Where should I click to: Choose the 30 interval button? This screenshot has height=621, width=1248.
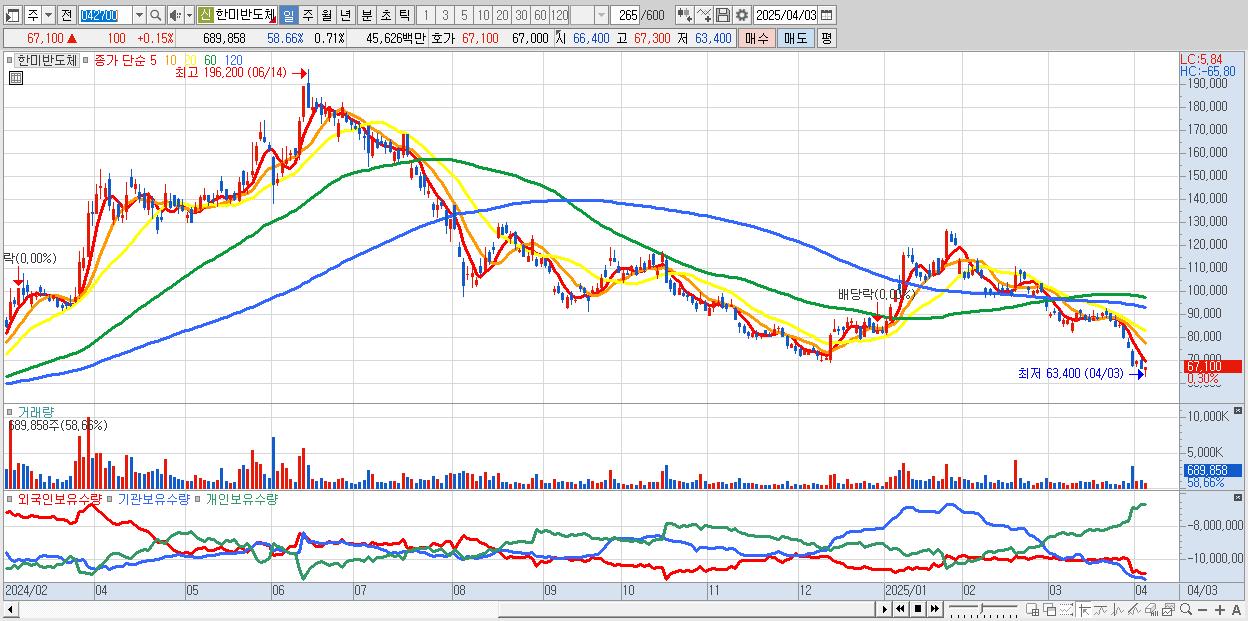pos(521,15)
